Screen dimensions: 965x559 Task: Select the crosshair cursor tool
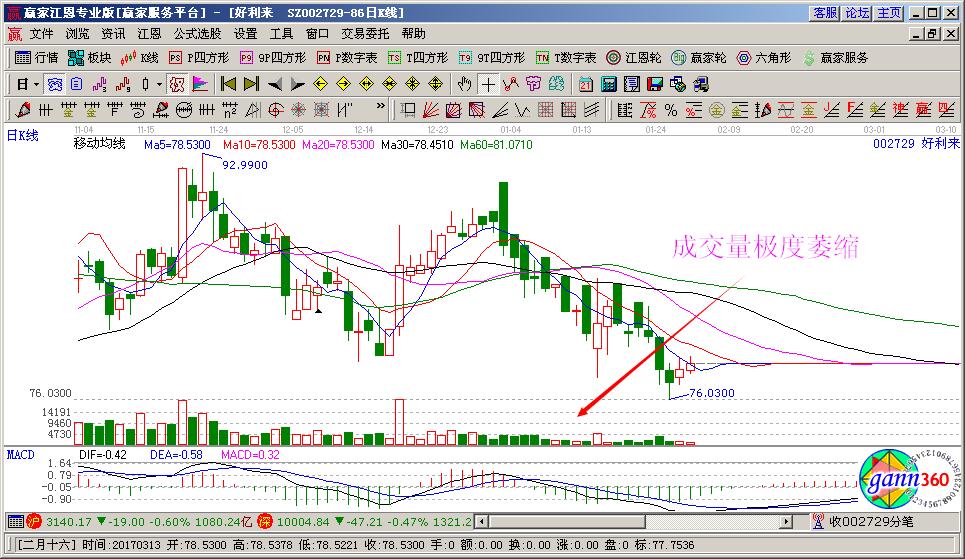488,84
